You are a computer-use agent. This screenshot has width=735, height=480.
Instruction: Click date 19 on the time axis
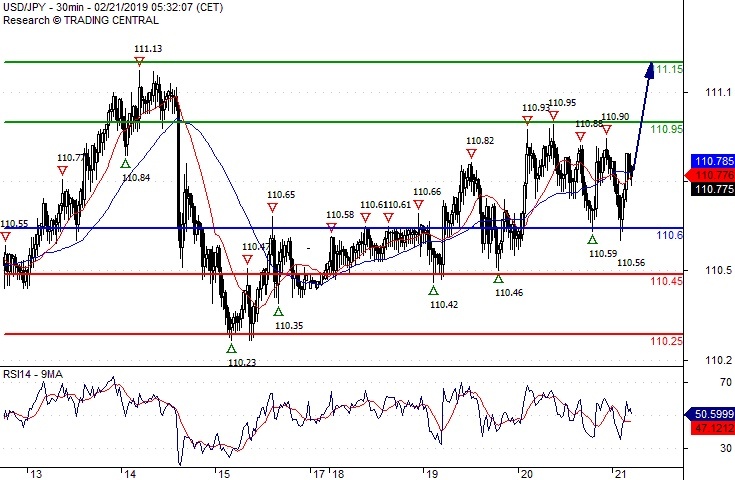(x=432, y=474)
